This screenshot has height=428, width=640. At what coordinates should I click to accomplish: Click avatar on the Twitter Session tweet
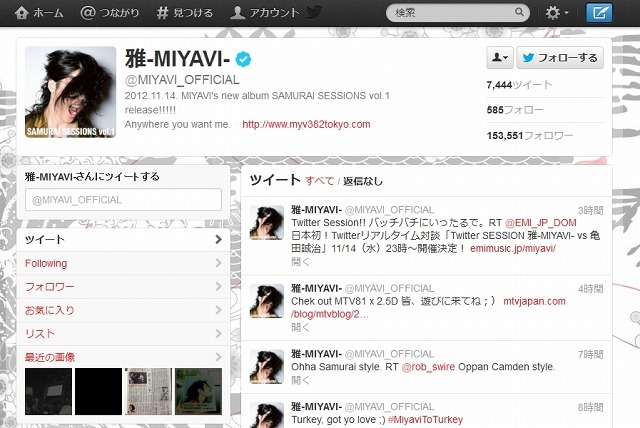[x=267, y=222]
